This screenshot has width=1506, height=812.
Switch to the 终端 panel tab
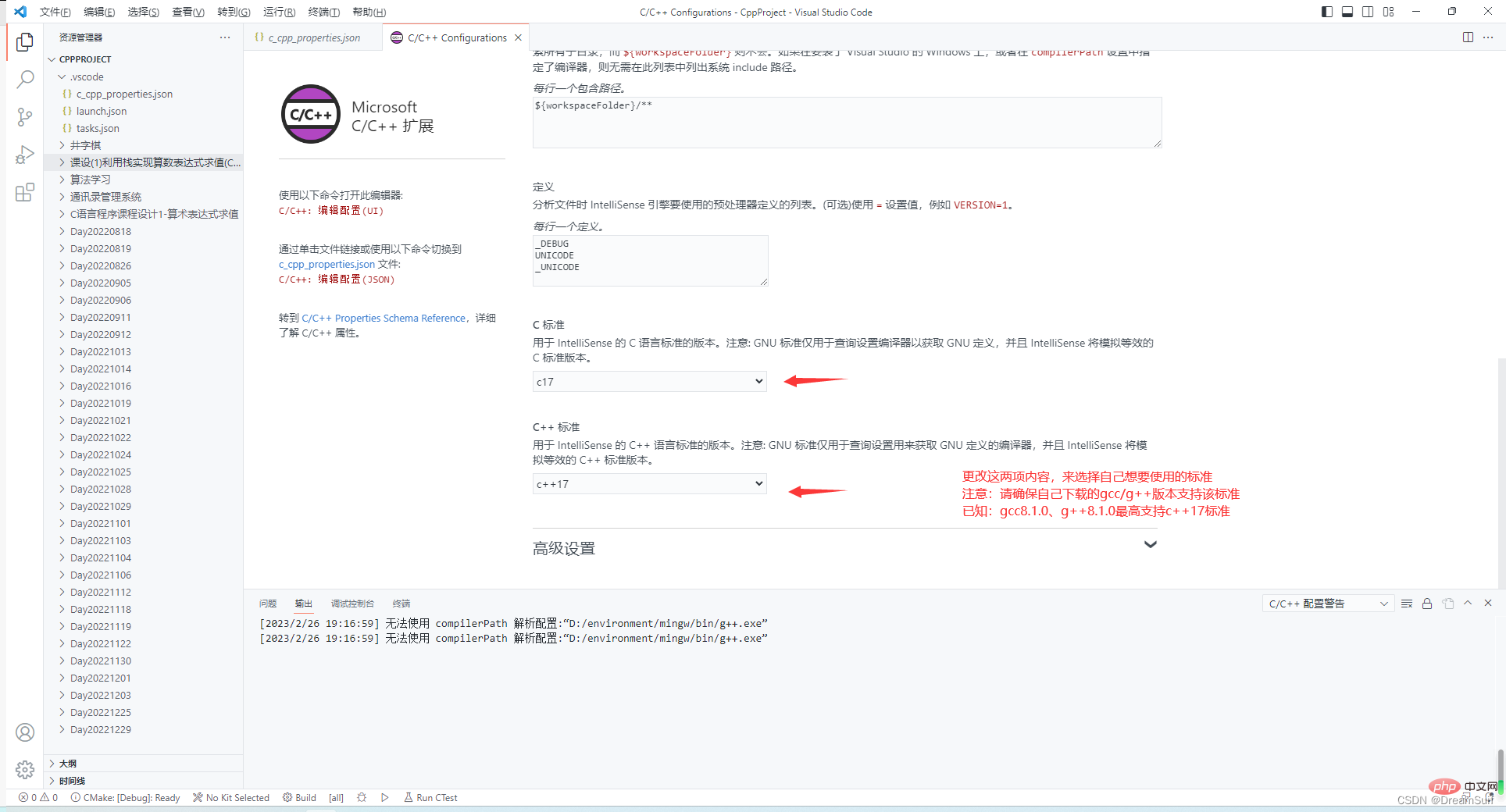pos(401,603)
